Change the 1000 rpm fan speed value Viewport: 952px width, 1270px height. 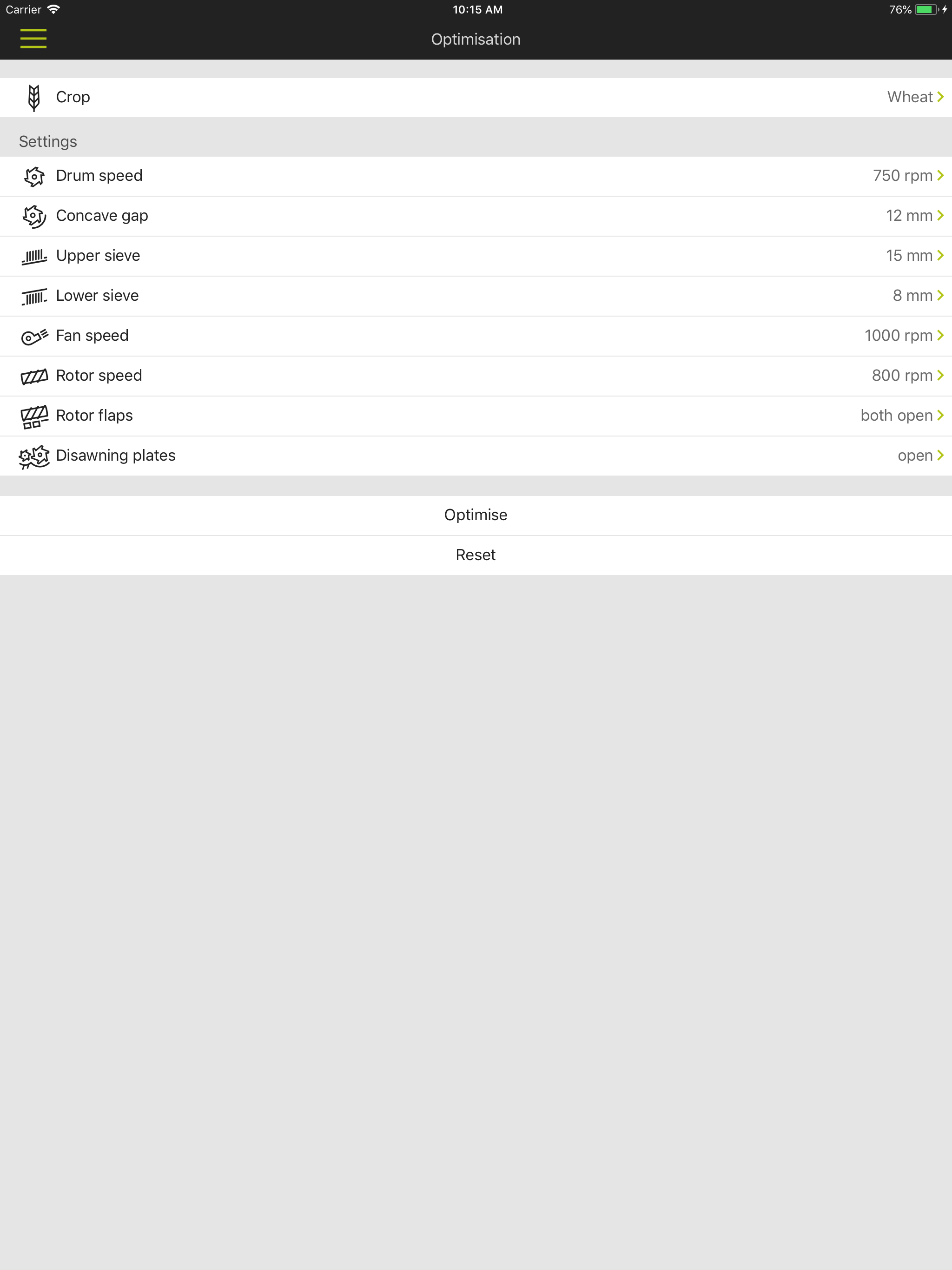click(898, 336)
